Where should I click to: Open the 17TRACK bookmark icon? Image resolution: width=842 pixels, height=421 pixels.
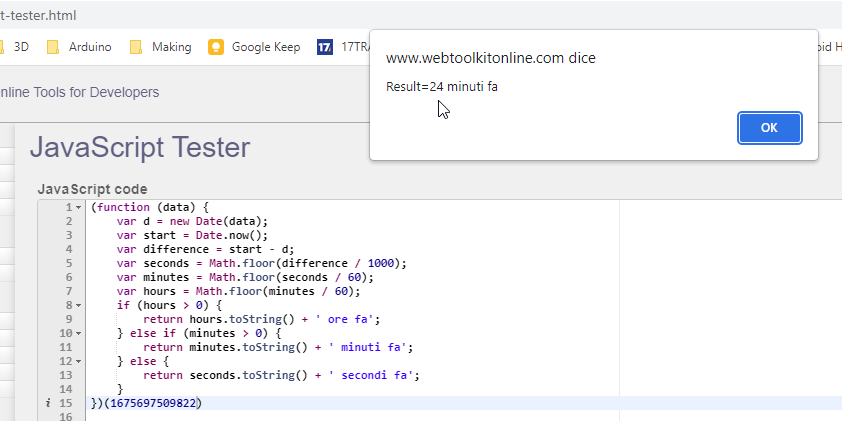click(x=325, y=47)
